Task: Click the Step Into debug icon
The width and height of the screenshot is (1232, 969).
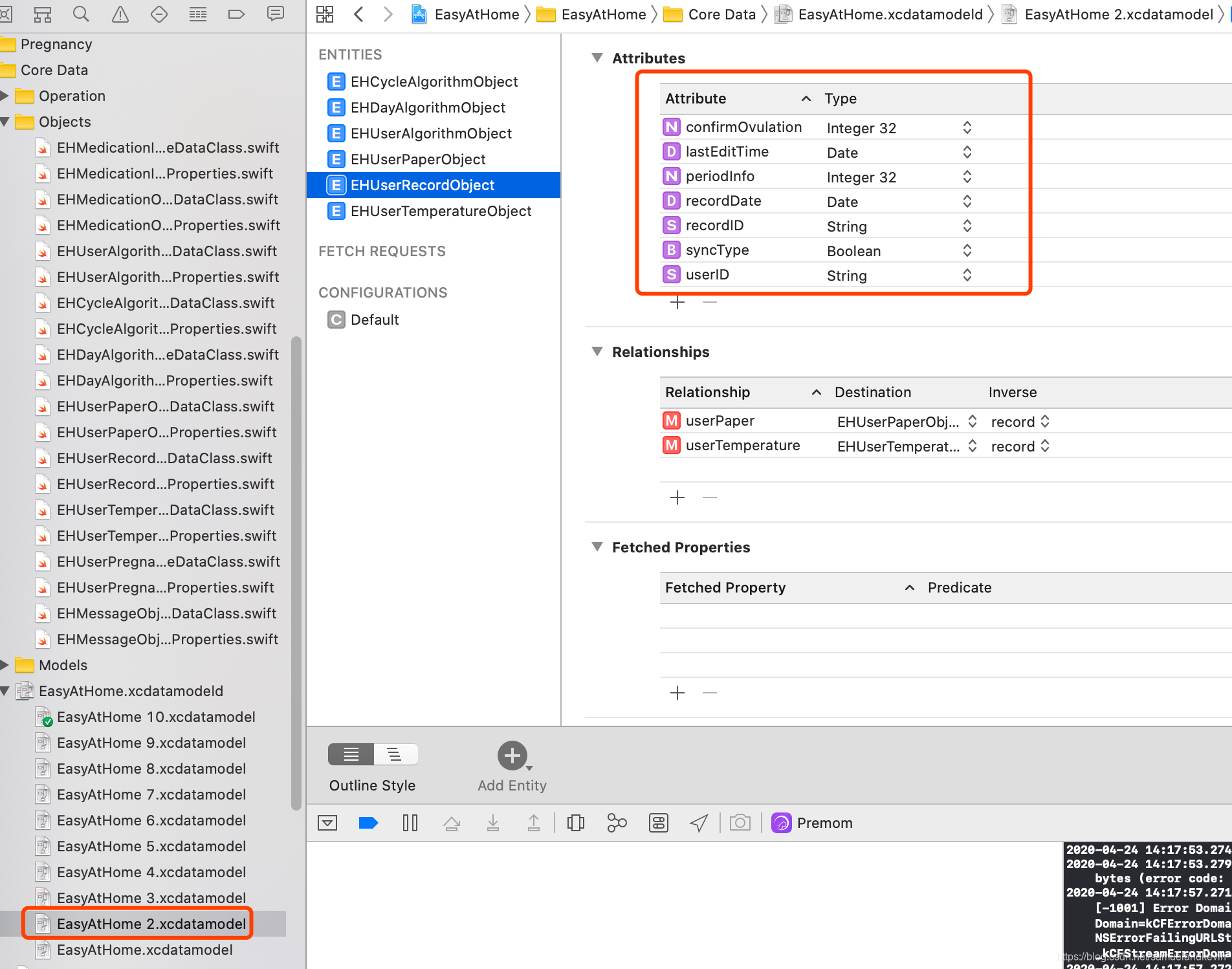Action: 493,823
